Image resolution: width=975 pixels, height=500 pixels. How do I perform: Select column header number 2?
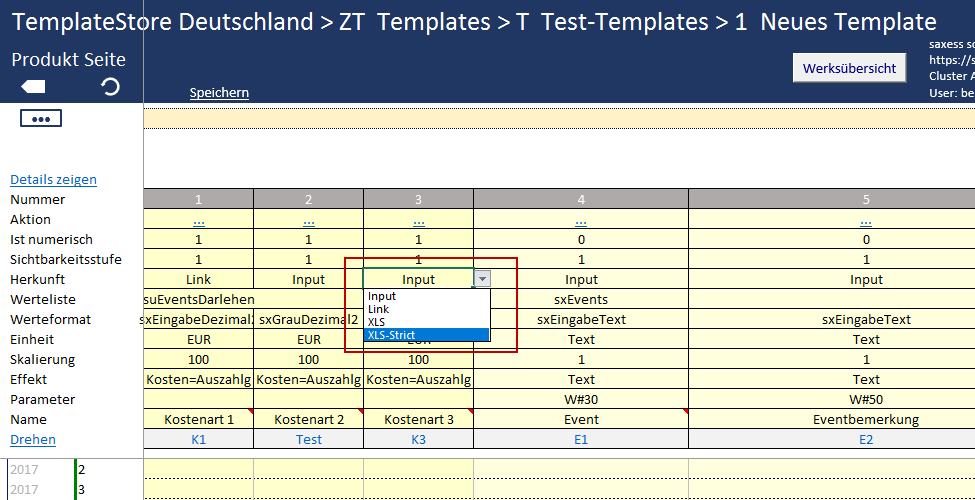tap(308, 199)
